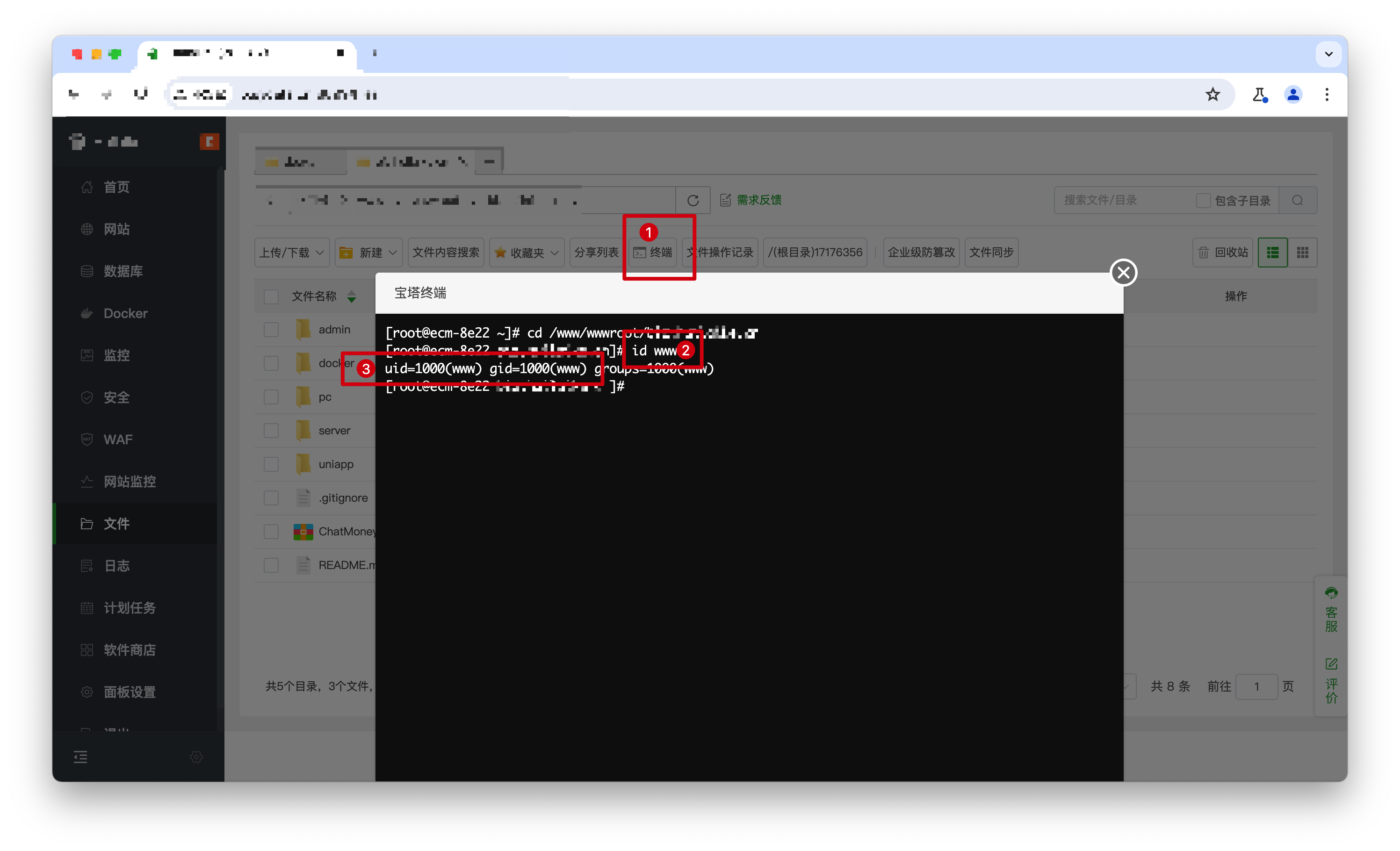This screenshot has height=851, width=1400.
Task: Click 文件同步 button
Action: coord(991,252)
